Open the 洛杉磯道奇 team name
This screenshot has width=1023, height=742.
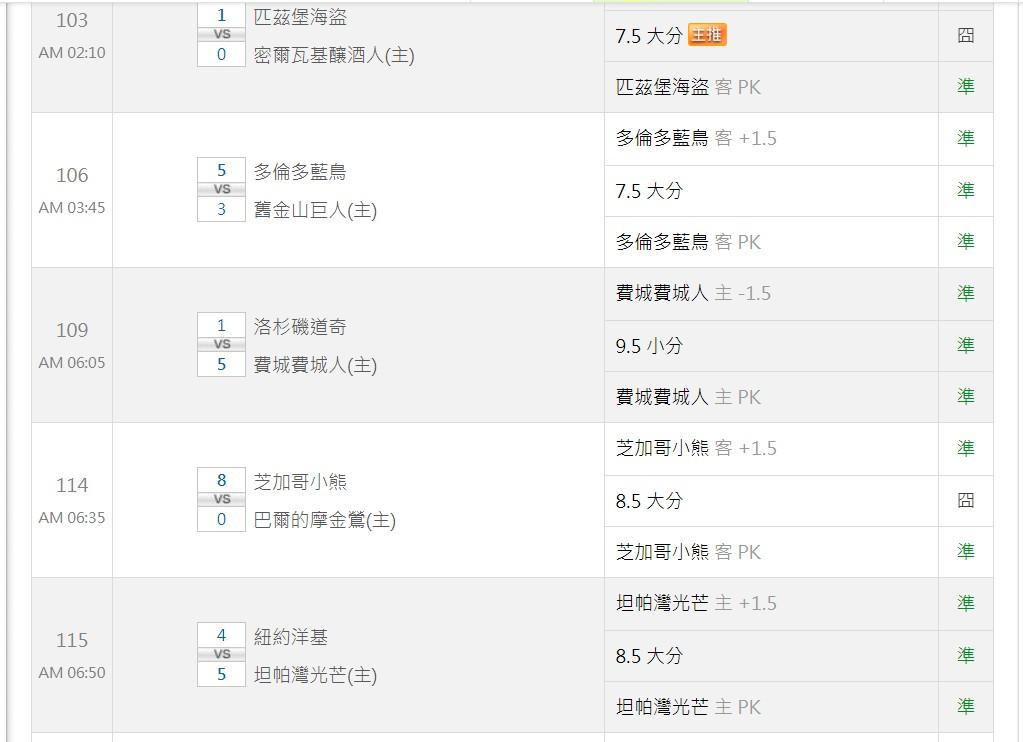tap(300, 327)
